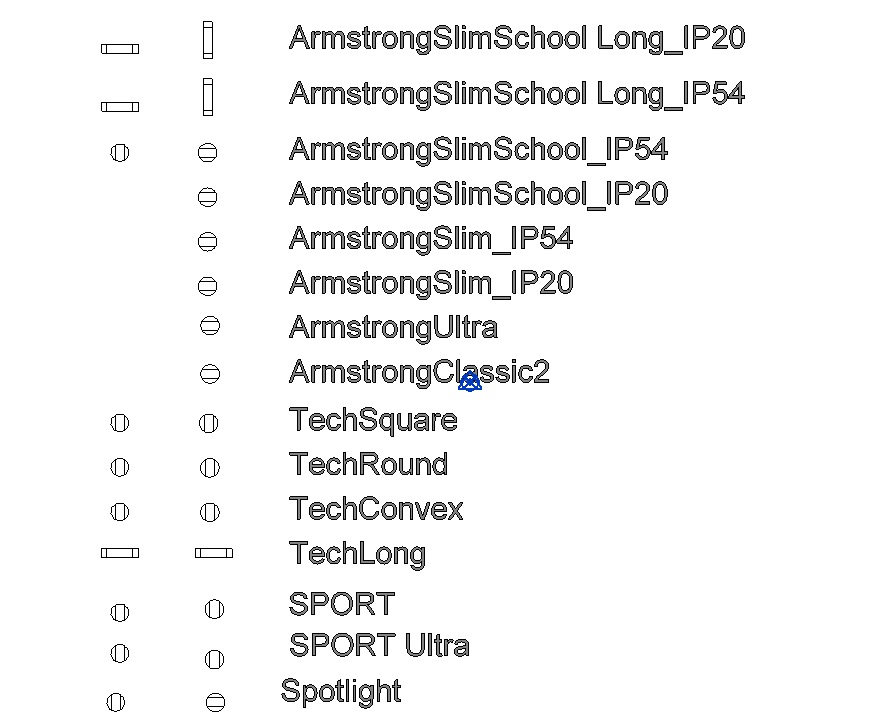Select the blue snap marker on ArmstrongClassic2

pos(470,382)
